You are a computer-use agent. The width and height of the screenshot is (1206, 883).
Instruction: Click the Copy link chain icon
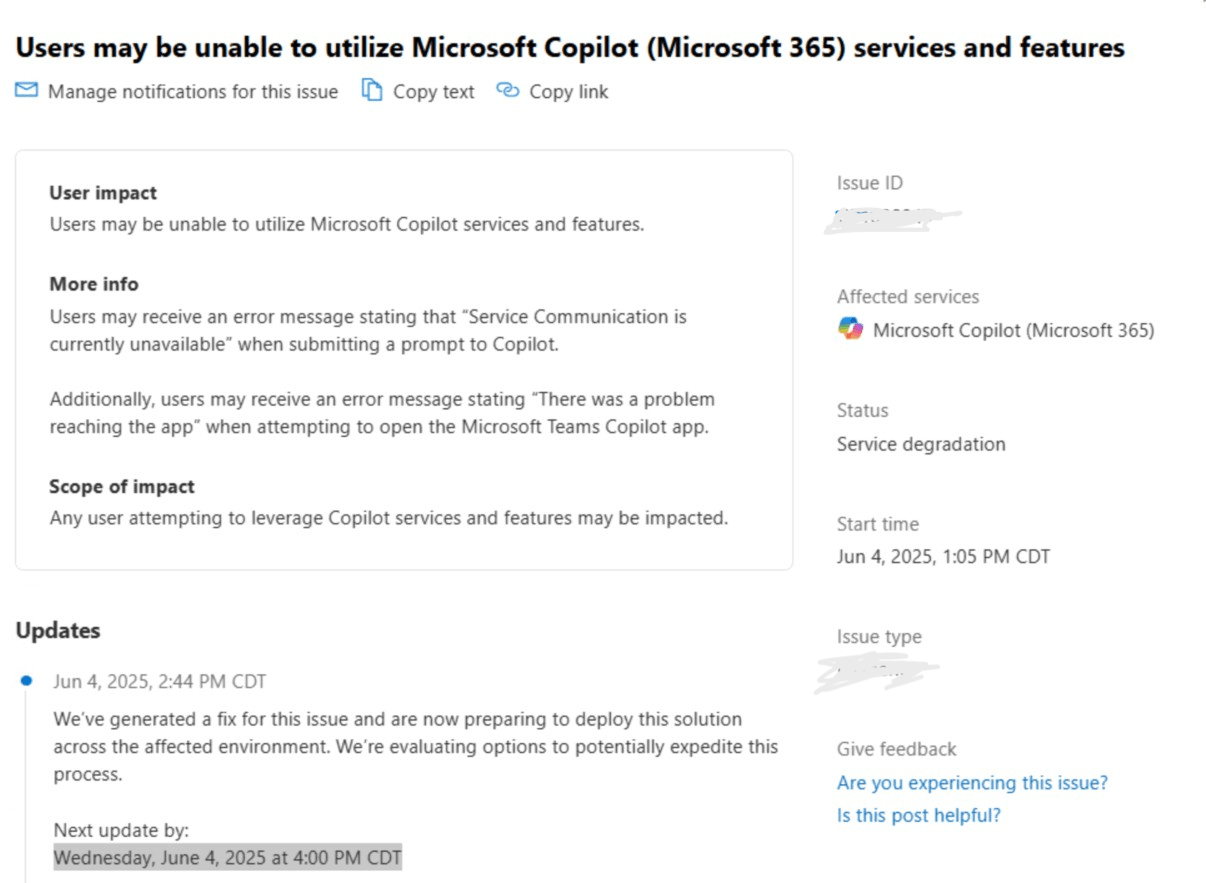508,91
